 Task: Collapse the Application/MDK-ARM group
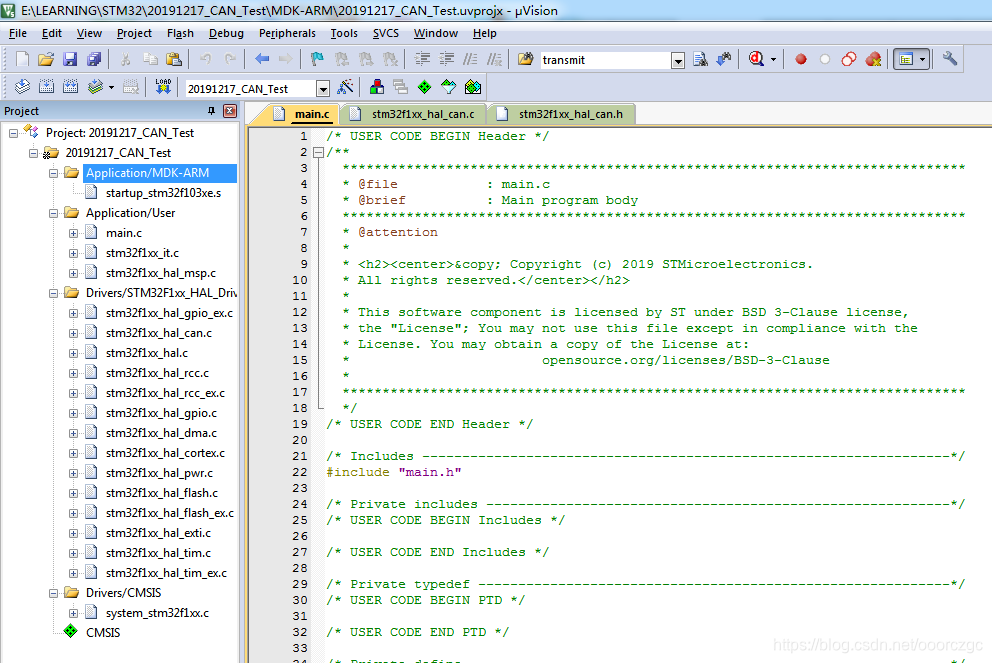pos(54,173)
